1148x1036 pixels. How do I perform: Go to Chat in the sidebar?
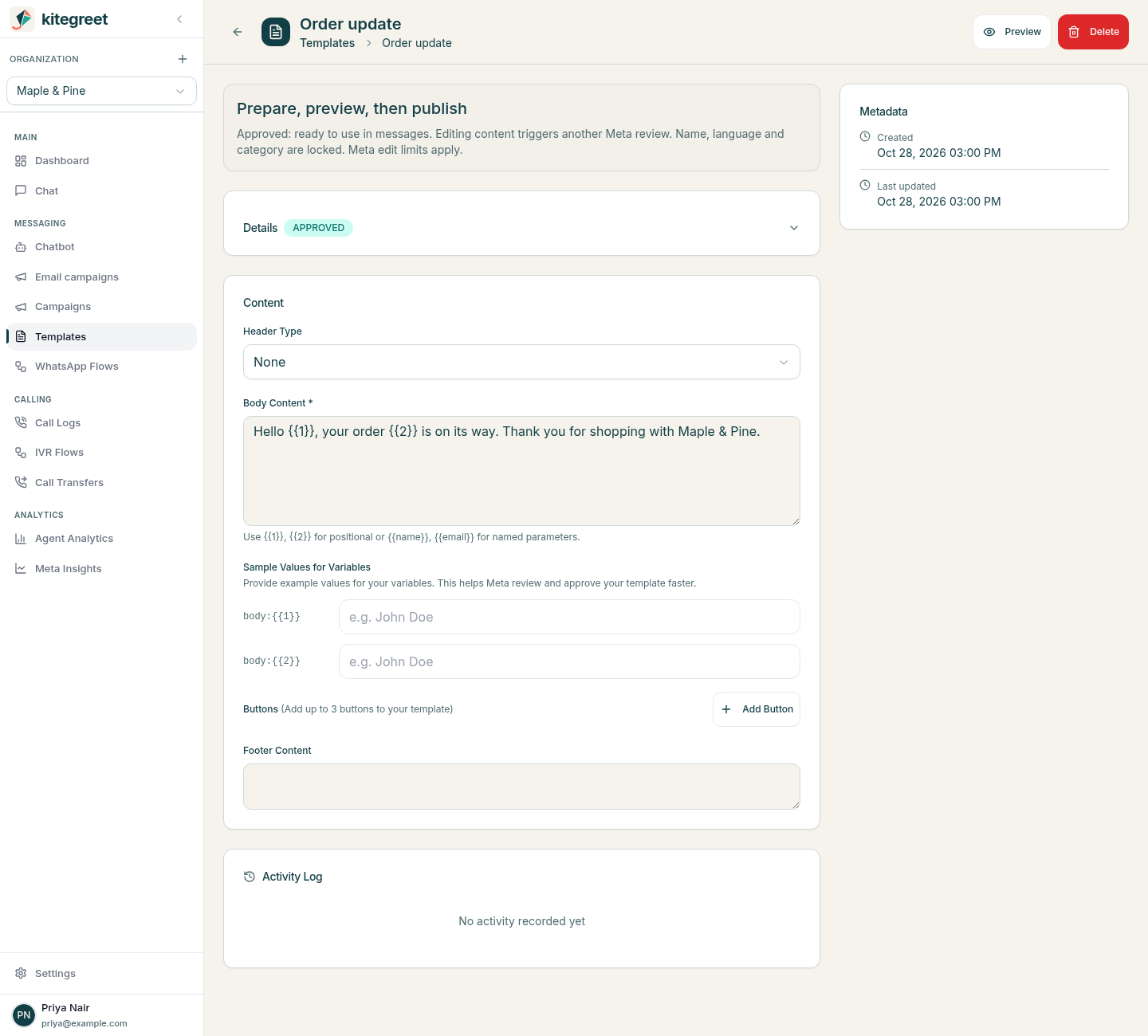pyautogui.click(x=101, y=191)
